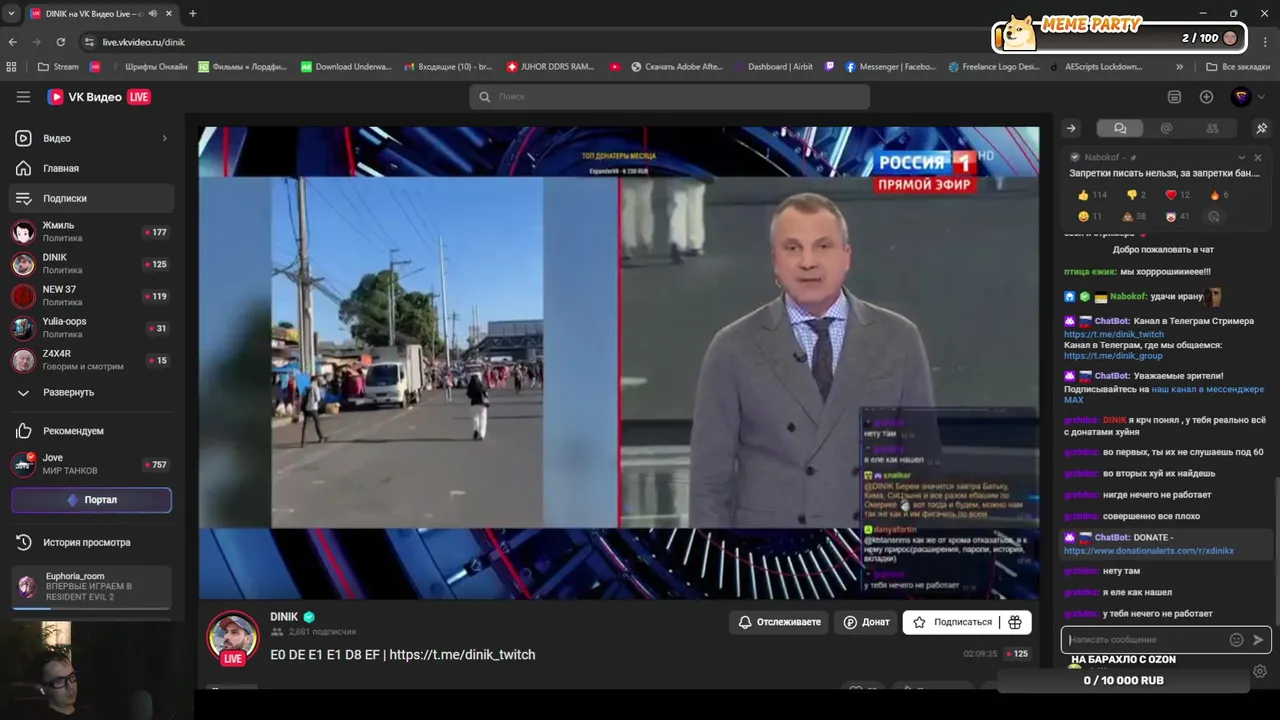Screen dimensions: 1280x720
Task: Open the Yulia-oops channel
Action: pyautogui.click(x=91, y=328)
